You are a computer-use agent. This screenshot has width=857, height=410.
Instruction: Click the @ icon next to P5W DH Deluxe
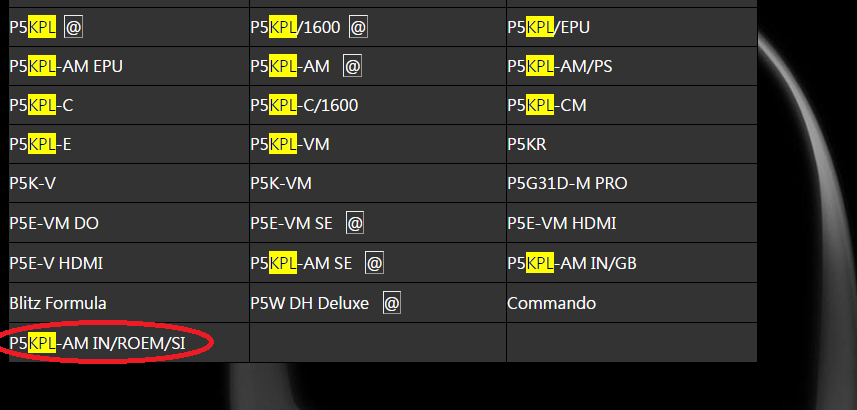pos(392,302)
